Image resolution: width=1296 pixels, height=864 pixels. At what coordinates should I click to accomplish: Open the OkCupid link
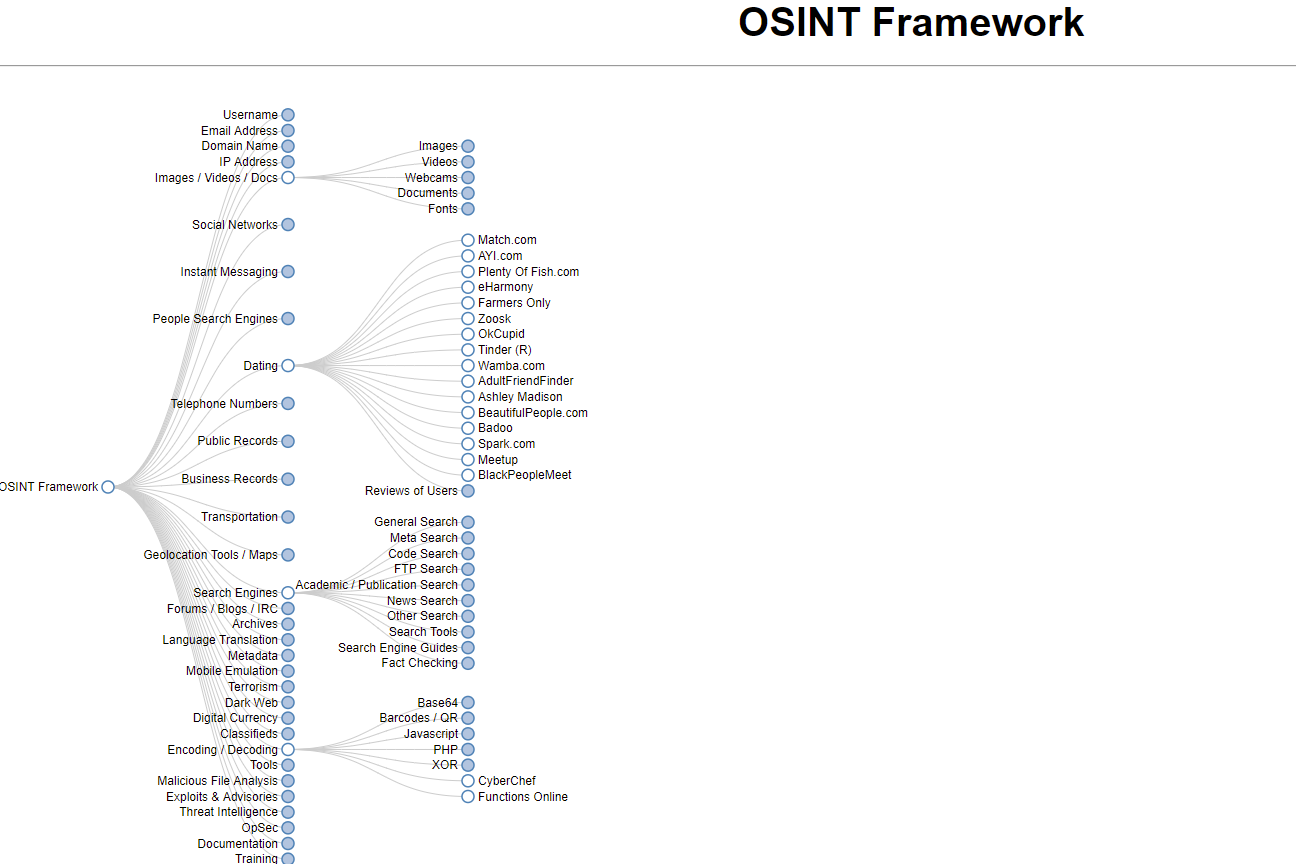[x=501, y=334]
